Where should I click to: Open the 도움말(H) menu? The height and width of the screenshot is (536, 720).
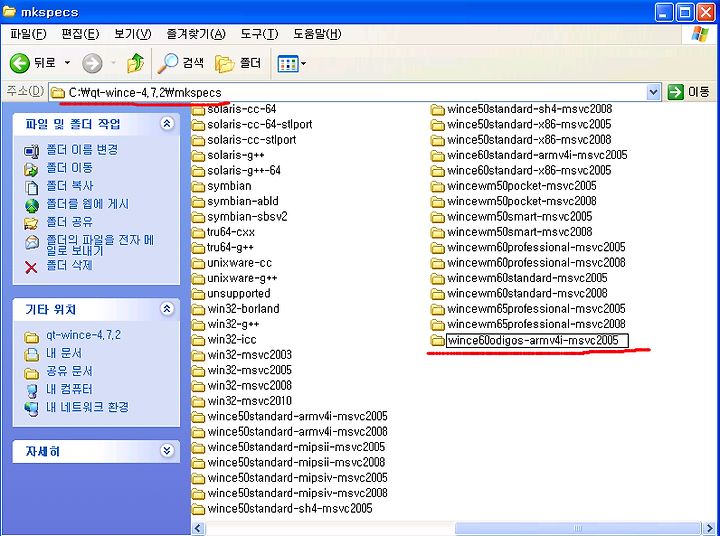point(317,34)
